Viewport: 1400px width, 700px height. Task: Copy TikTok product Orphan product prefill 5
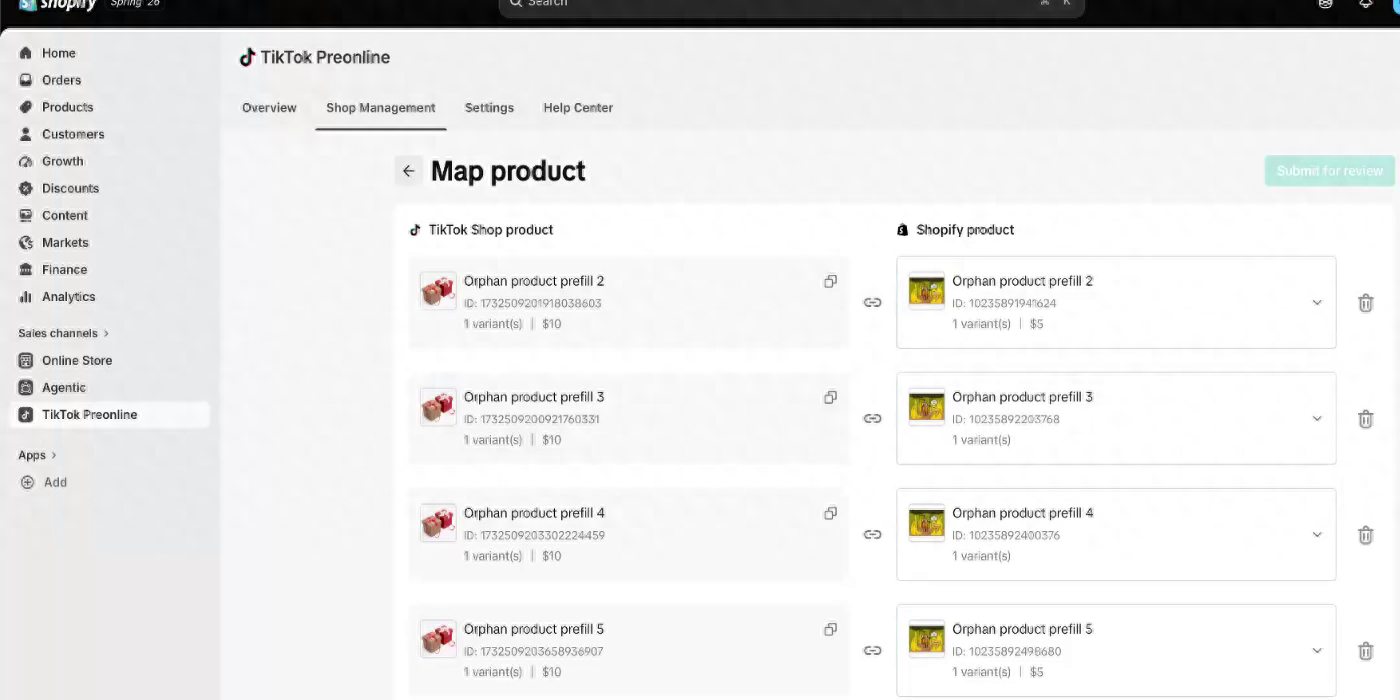830,630
